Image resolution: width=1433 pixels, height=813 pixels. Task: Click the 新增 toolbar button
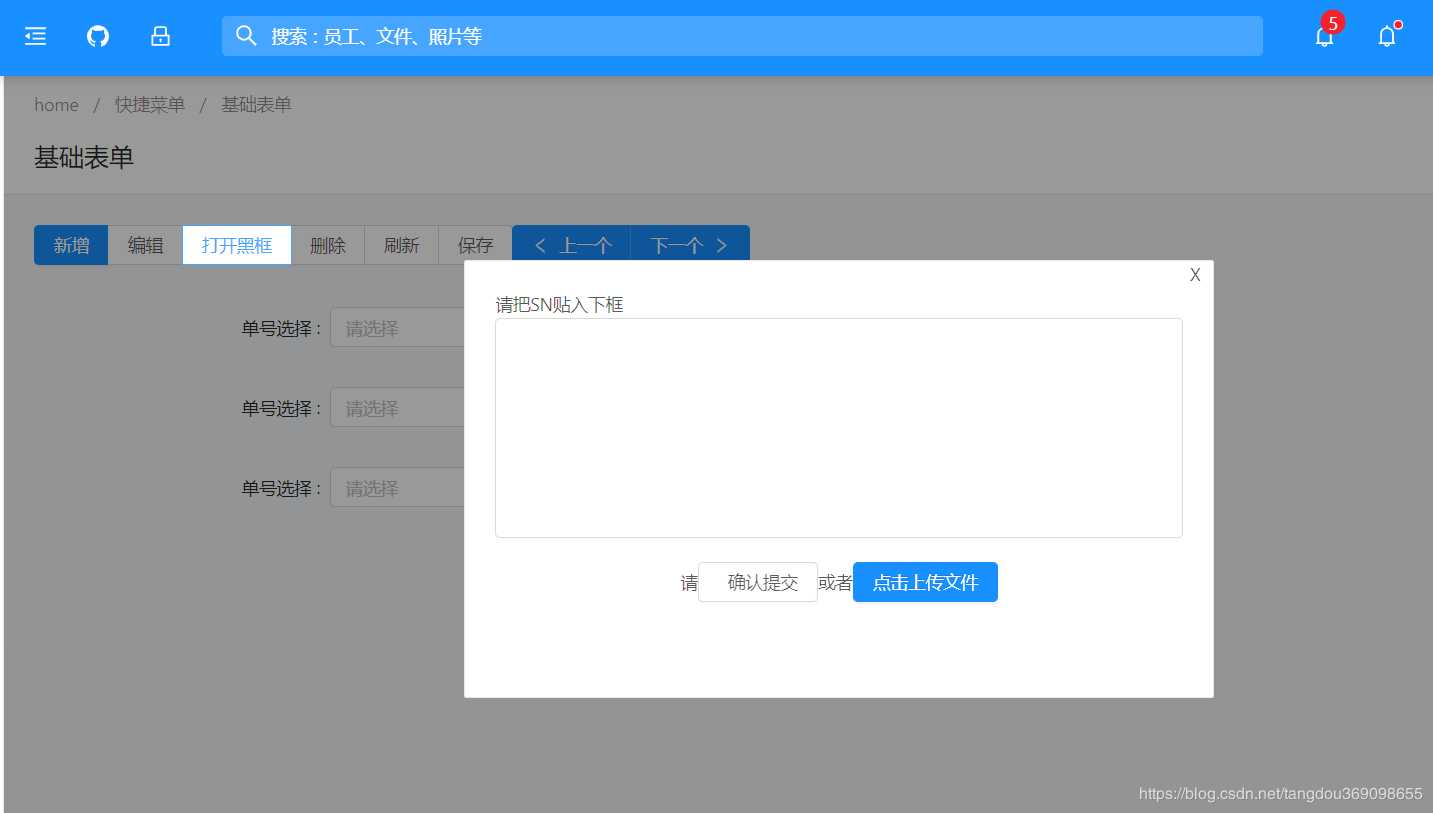(71, 245)
